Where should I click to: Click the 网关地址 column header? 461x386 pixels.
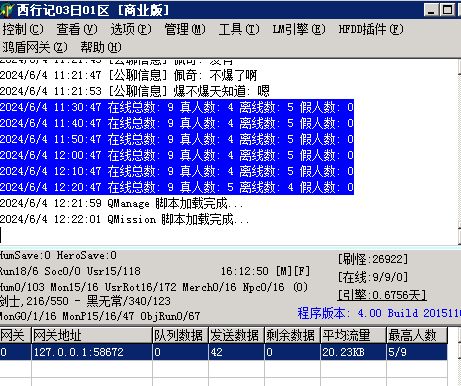[x=92, y=335]
